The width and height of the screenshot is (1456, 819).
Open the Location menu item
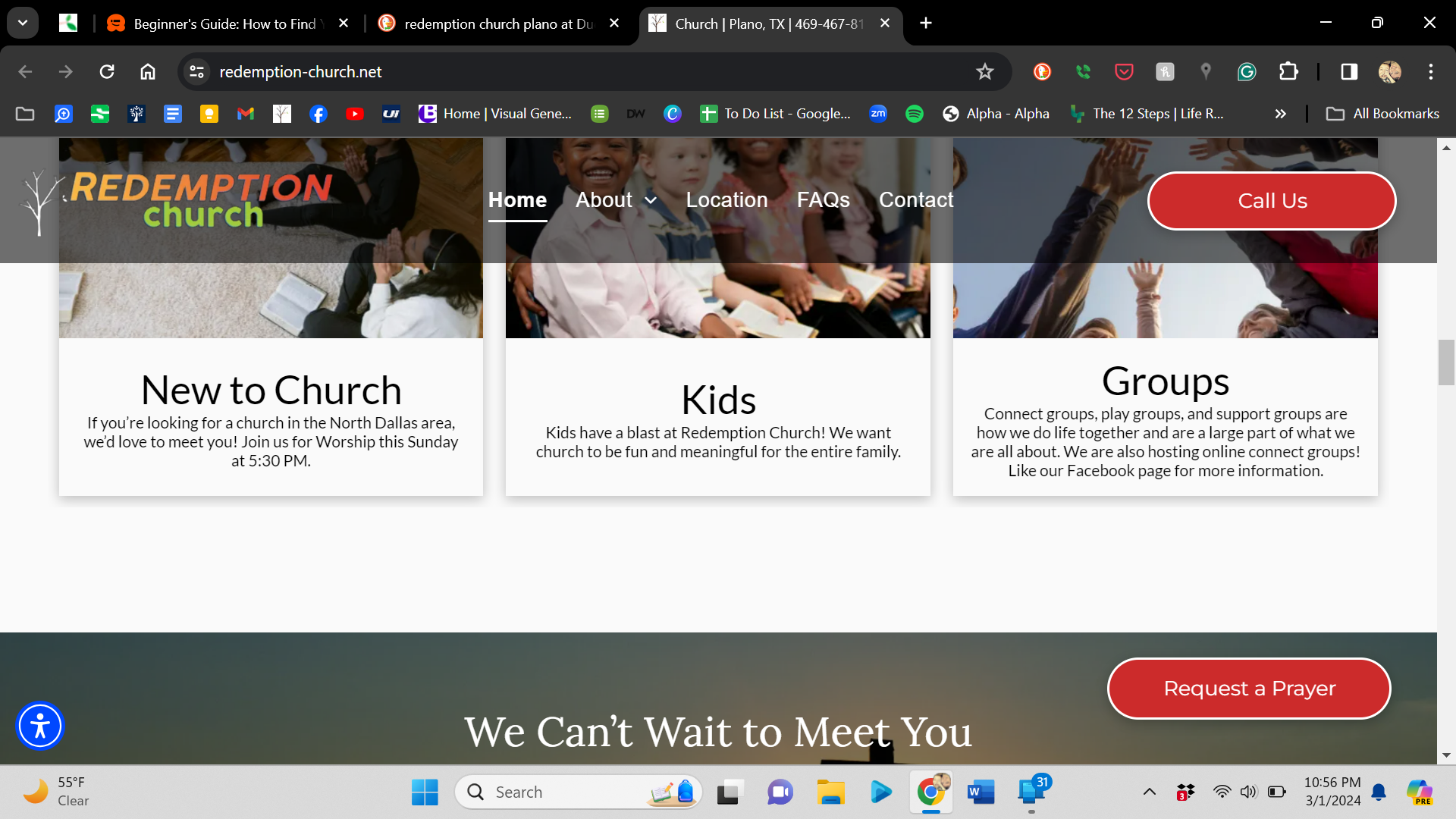[726, 200]
